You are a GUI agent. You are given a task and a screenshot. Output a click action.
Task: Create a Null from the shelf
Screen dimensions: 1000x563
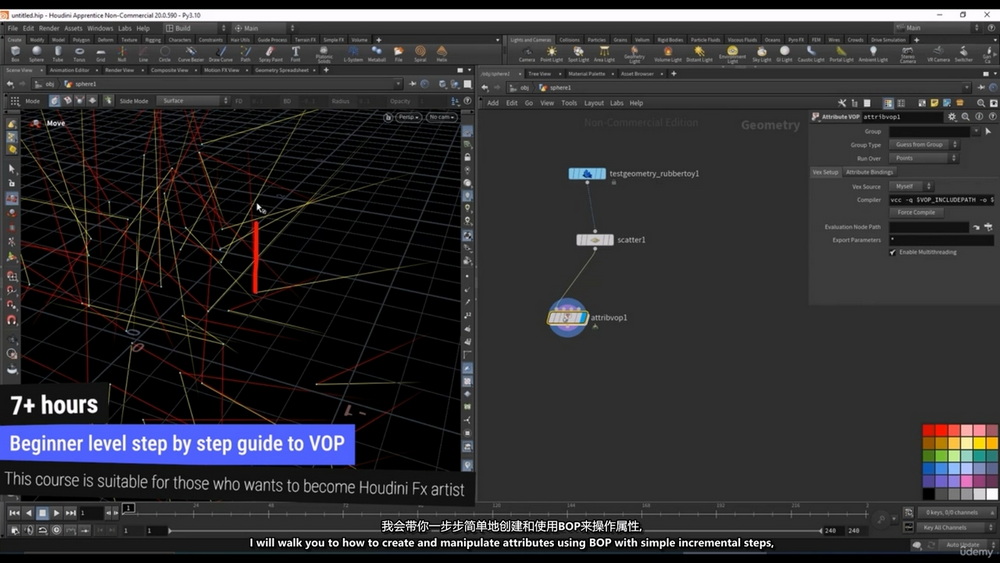click(x=122, y=54)
